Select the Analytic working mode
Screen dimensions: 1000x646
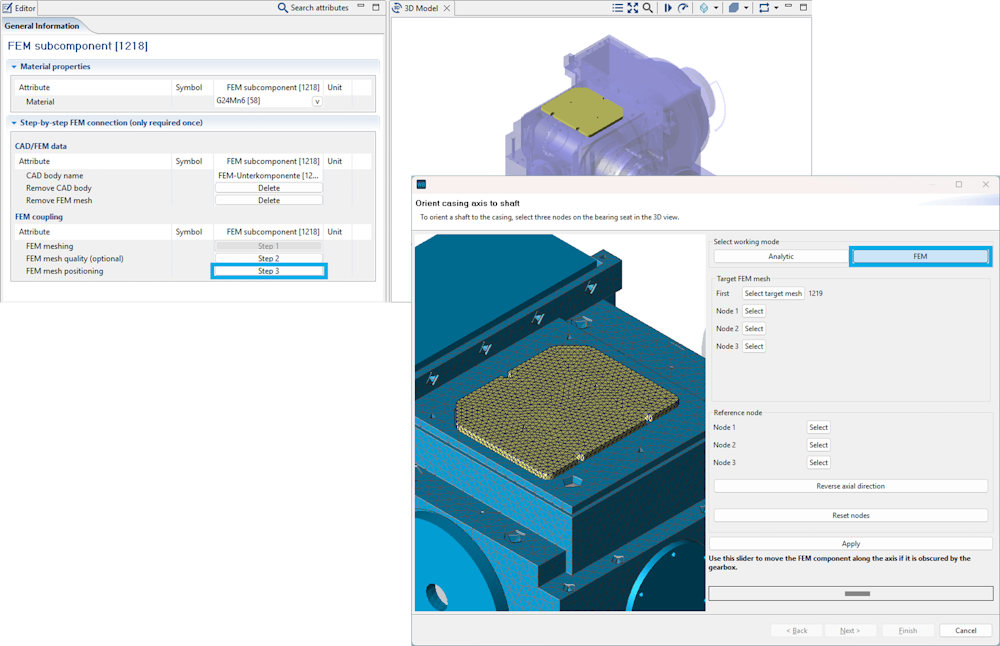tap(780, 257)
